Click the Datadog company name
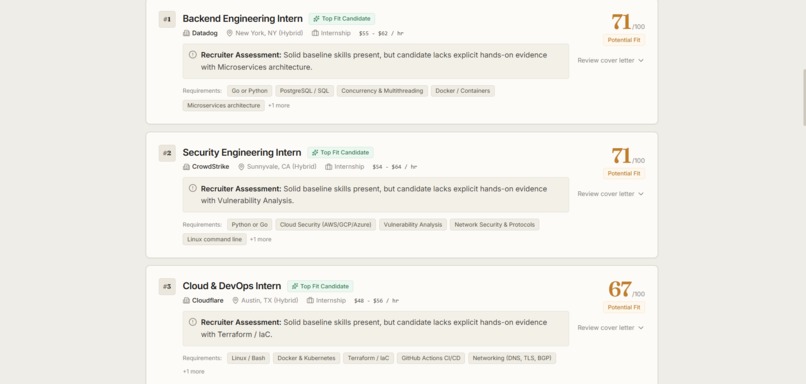806x384 pixels. [x=205, y=33]
